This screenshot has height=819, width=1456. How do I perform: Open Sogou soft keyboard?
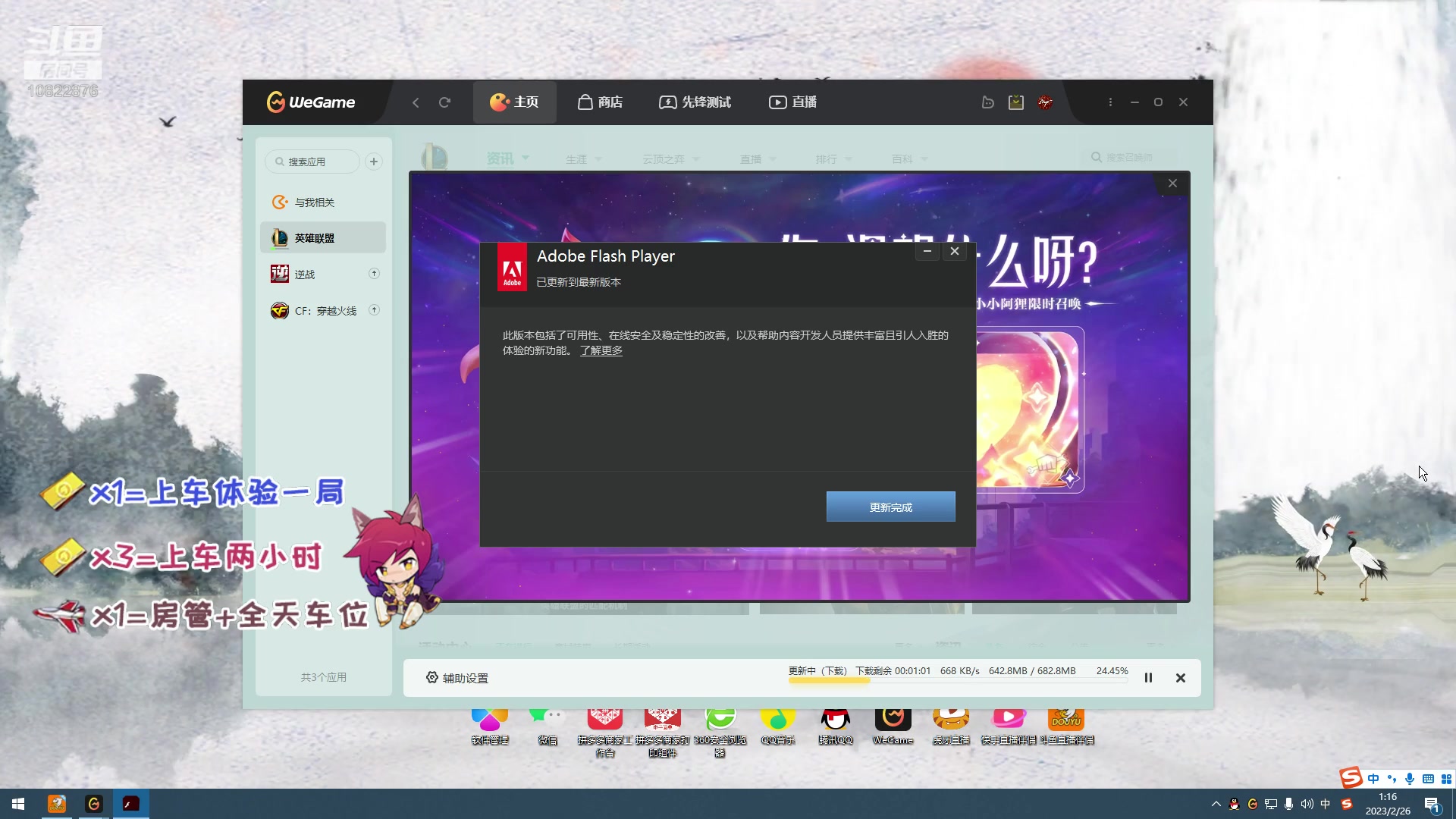click(1428, 779)
